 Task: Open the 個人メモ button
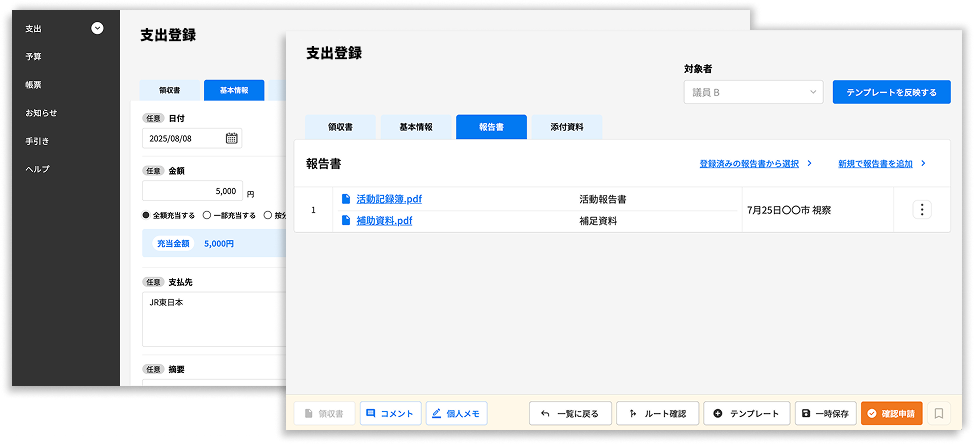point(457,414)
